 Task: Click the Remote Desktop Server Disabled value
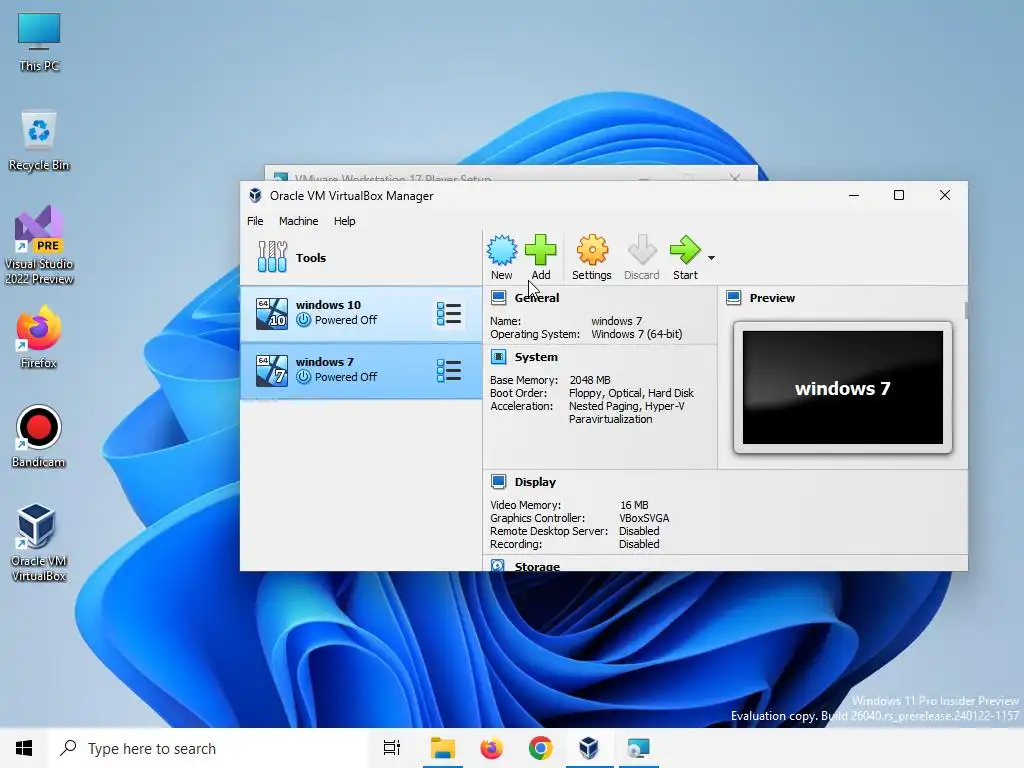pyautogui.click(x=639, y=531)
